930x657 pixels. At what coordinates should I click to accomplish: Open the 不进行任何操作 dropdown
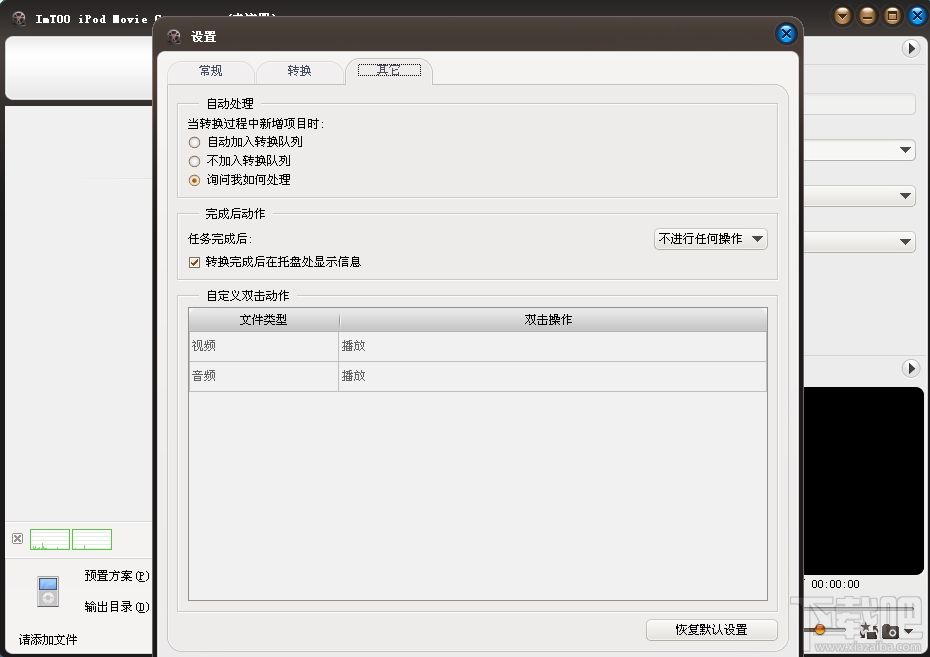pyautogui.click(x=710, y=239)
